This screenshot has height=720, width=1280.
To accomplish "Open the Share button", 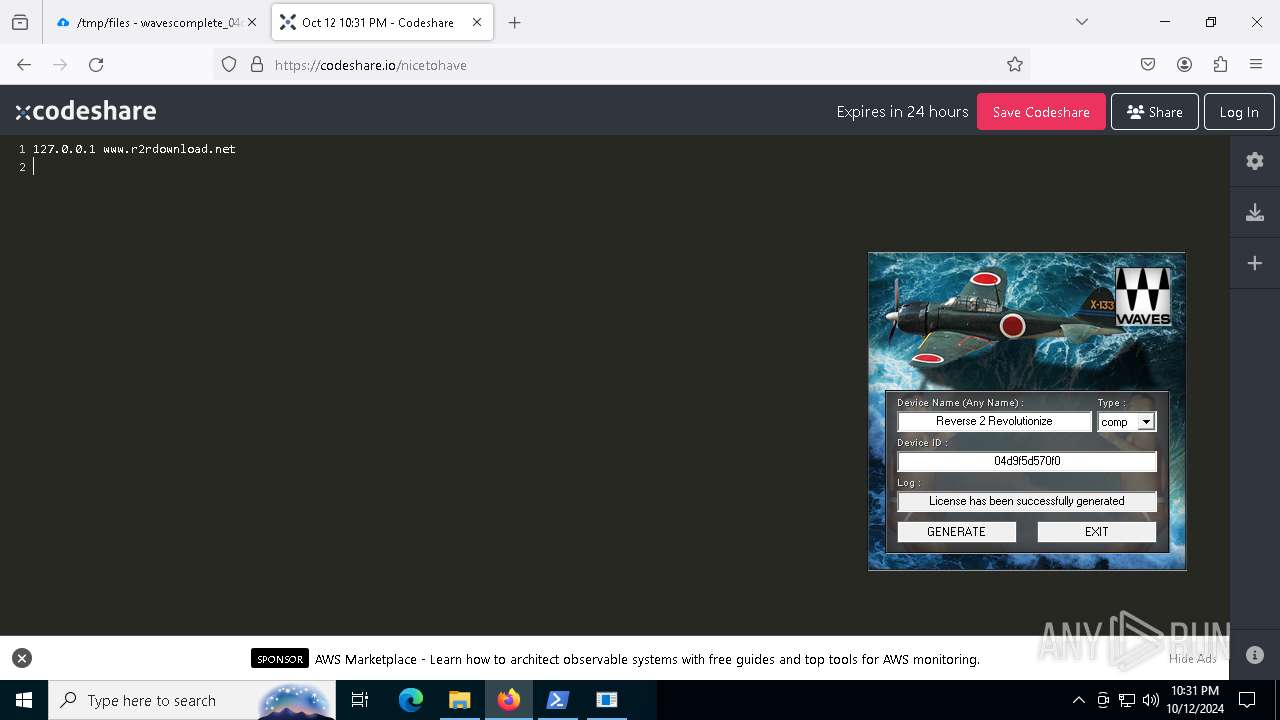I will (1154, 112).
